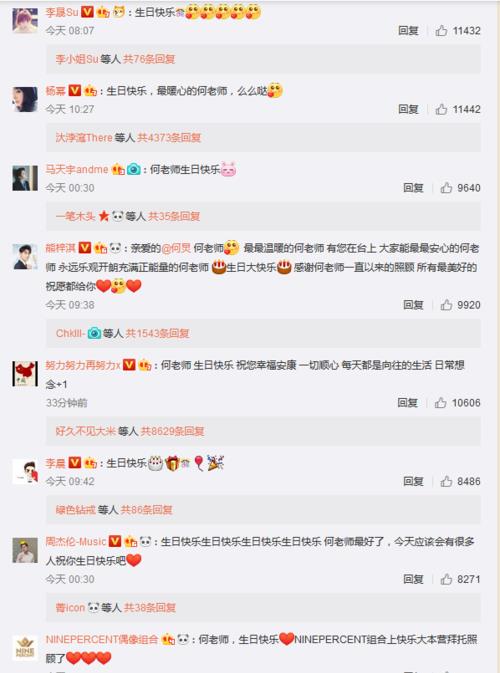
Task: View 马天宇andme profile avatar
Action: [x=25, y=178]
